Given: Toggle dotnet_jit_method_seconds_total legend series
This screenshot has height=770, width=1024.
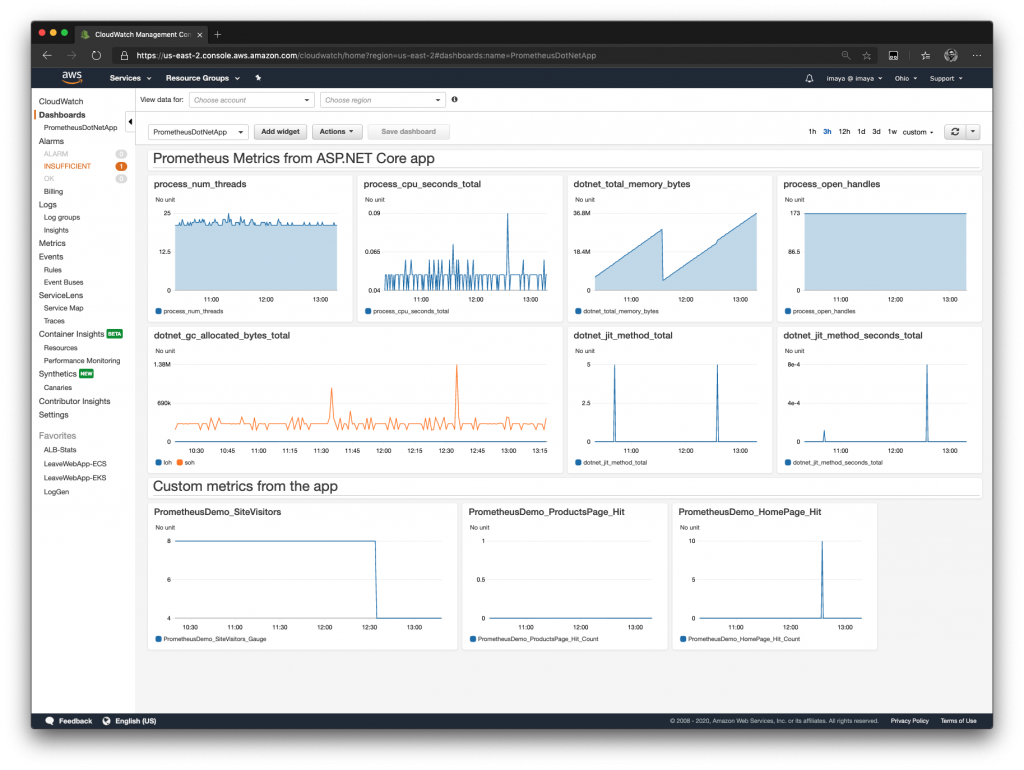Looking at the screenshot, I should pyautogui.click(x=833, y=463).
